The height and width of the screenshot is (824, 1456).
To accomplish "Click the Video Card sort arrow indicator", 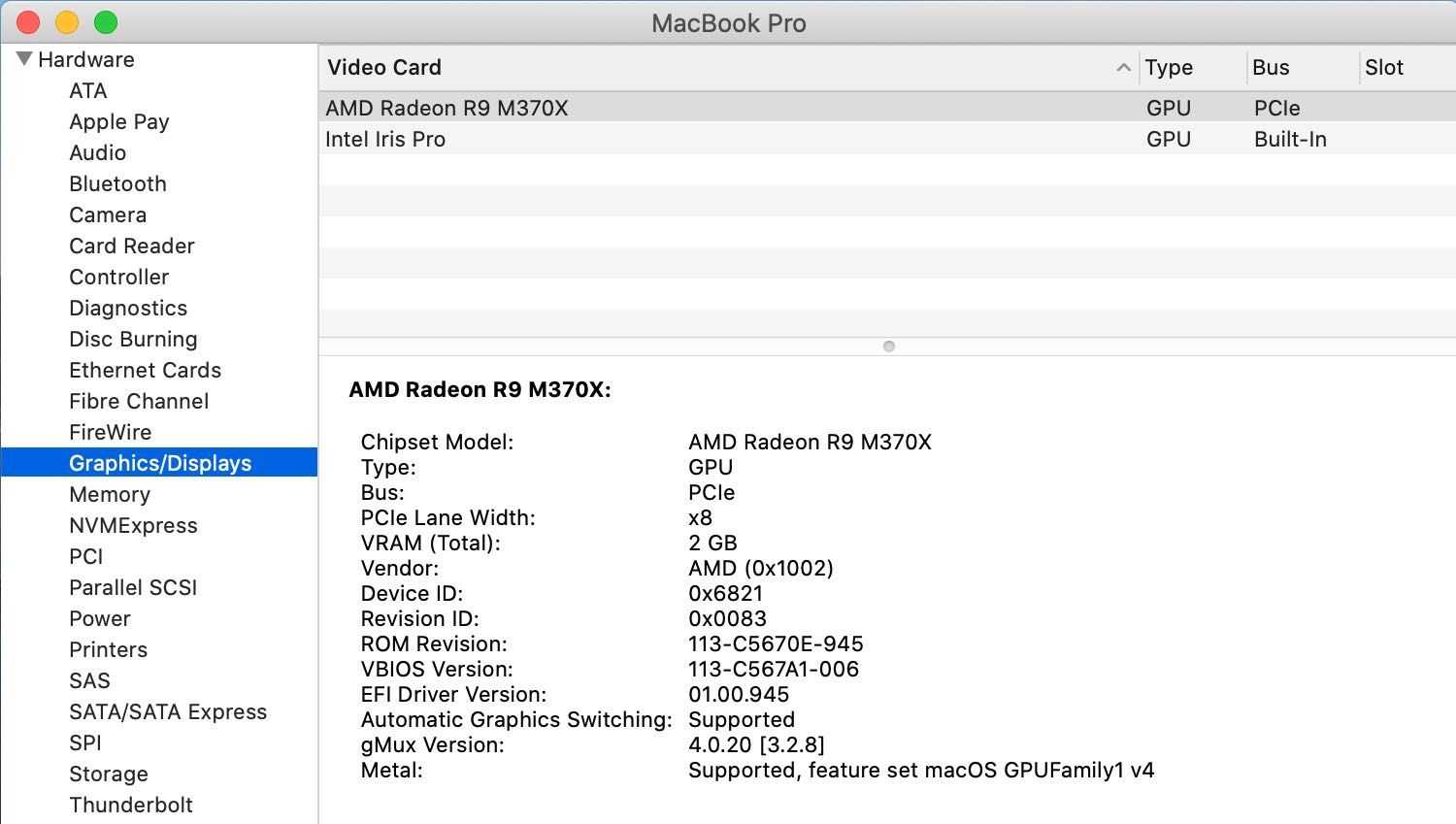I will click(1123, 67).
